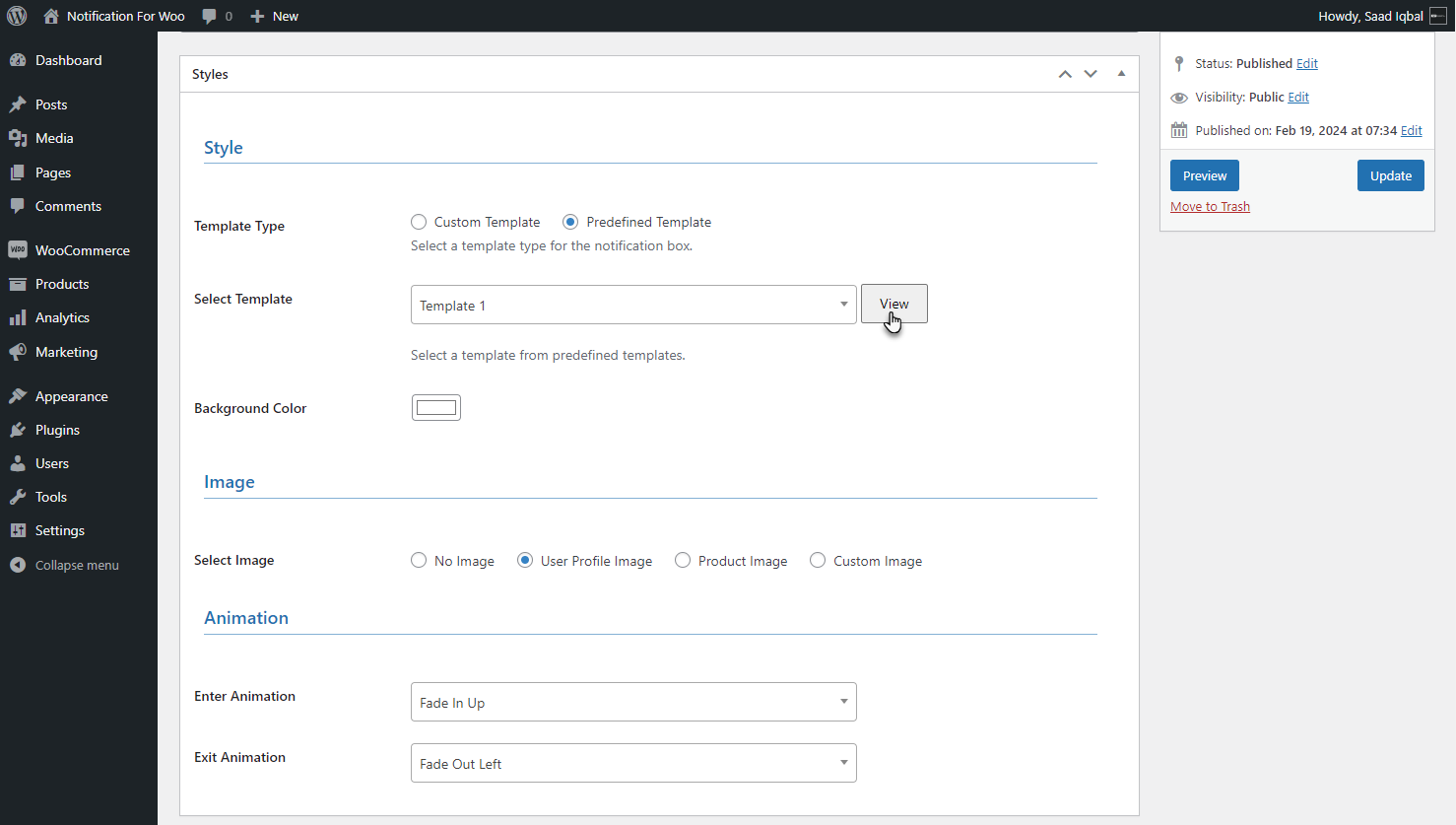Image resolution: width=1456 pixels, height=825 pixels.
Task: Click the Exit Animation label
Action: point(240,757)
